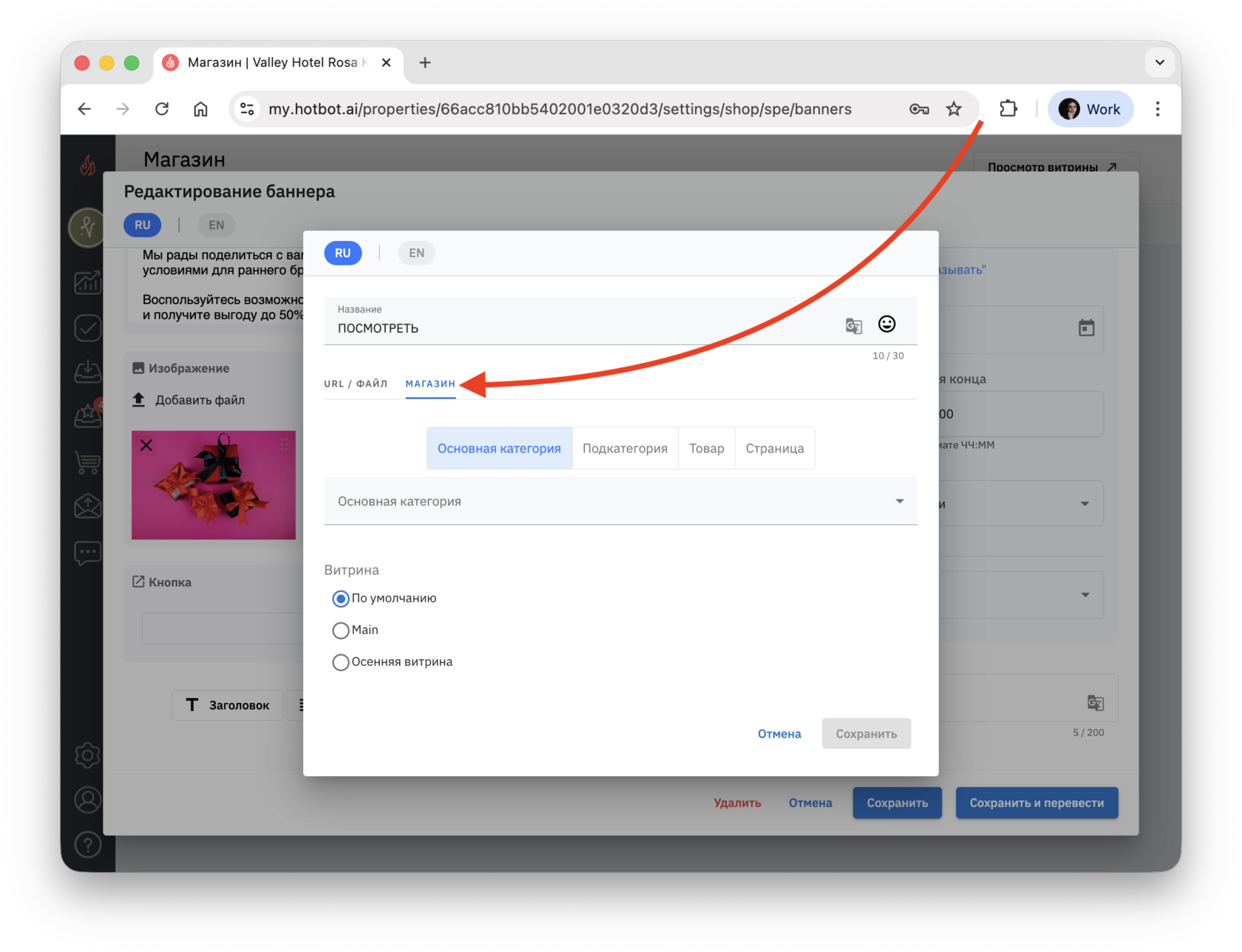Switch to the URL / ФАЙЛ tab
The height and width of the screenshot is (952, 1242).
click(x=356, y=384)
